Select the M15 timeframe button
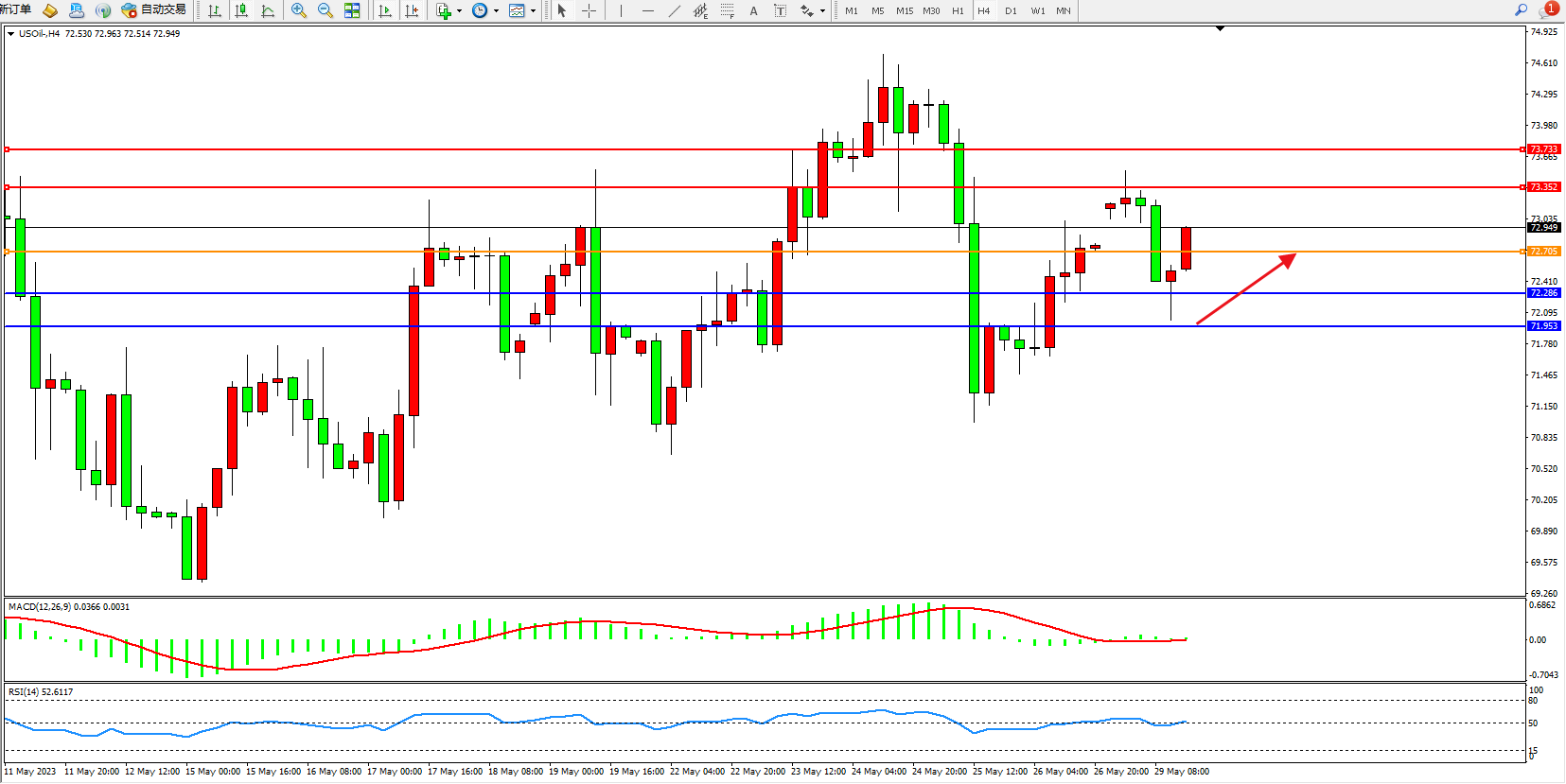 pos(905,10)
